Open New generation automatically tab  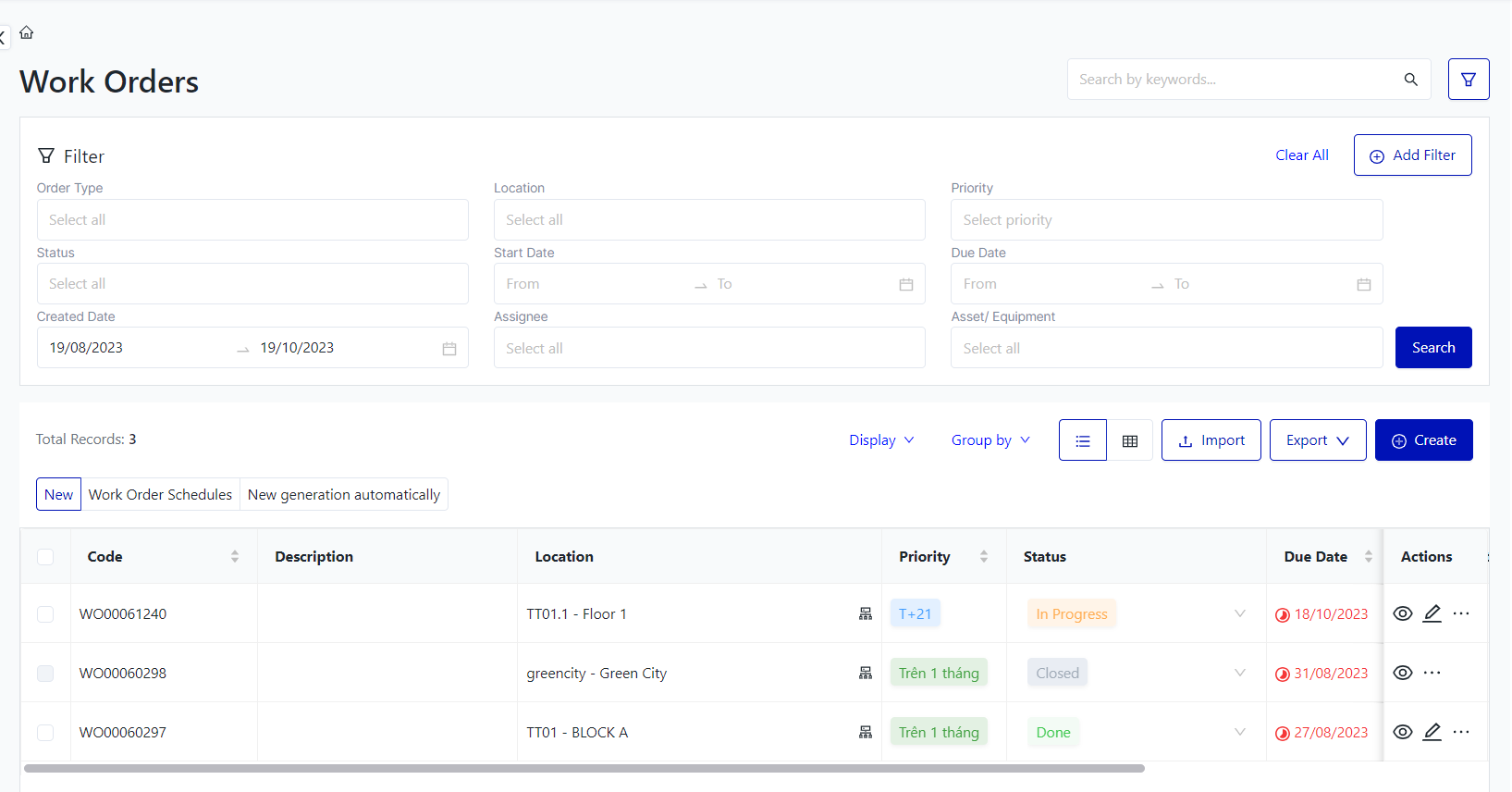[x=343, y=494]
